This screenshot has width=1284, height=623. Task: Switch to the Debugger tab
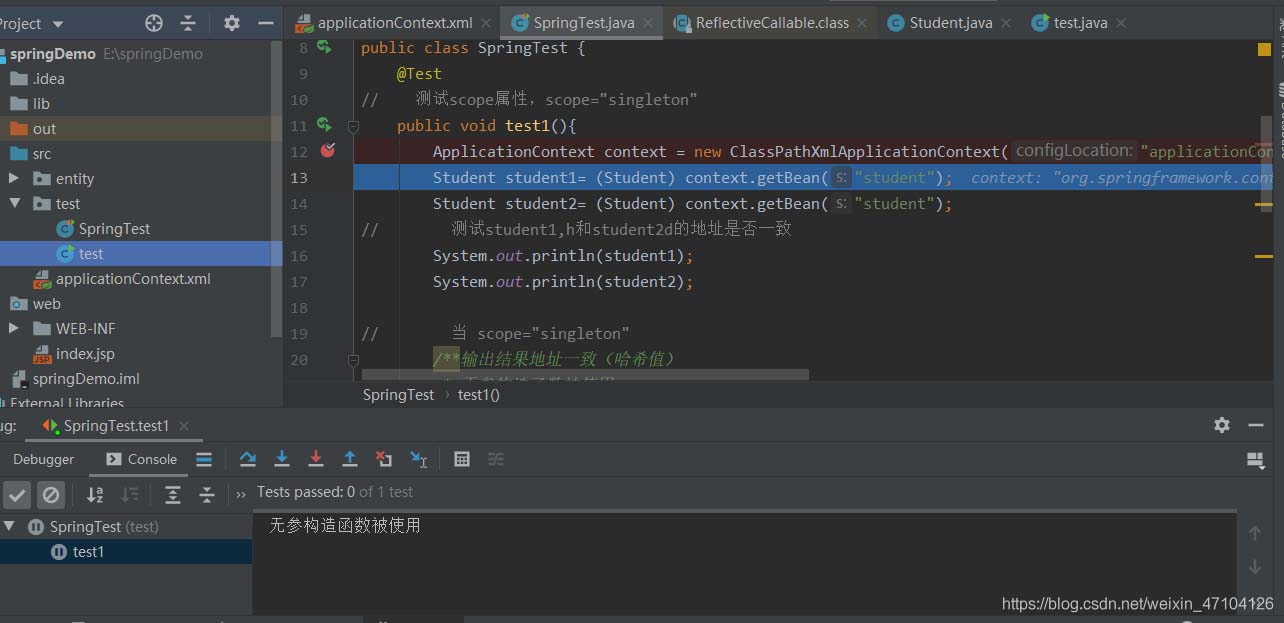[44, 459]
